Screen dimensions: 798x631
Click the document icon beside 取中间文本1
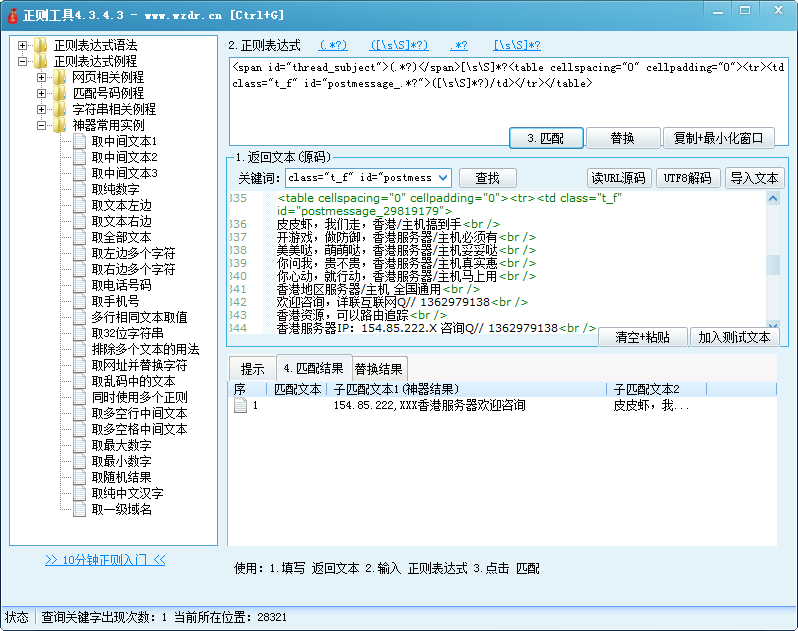click(x=79, y=141)
